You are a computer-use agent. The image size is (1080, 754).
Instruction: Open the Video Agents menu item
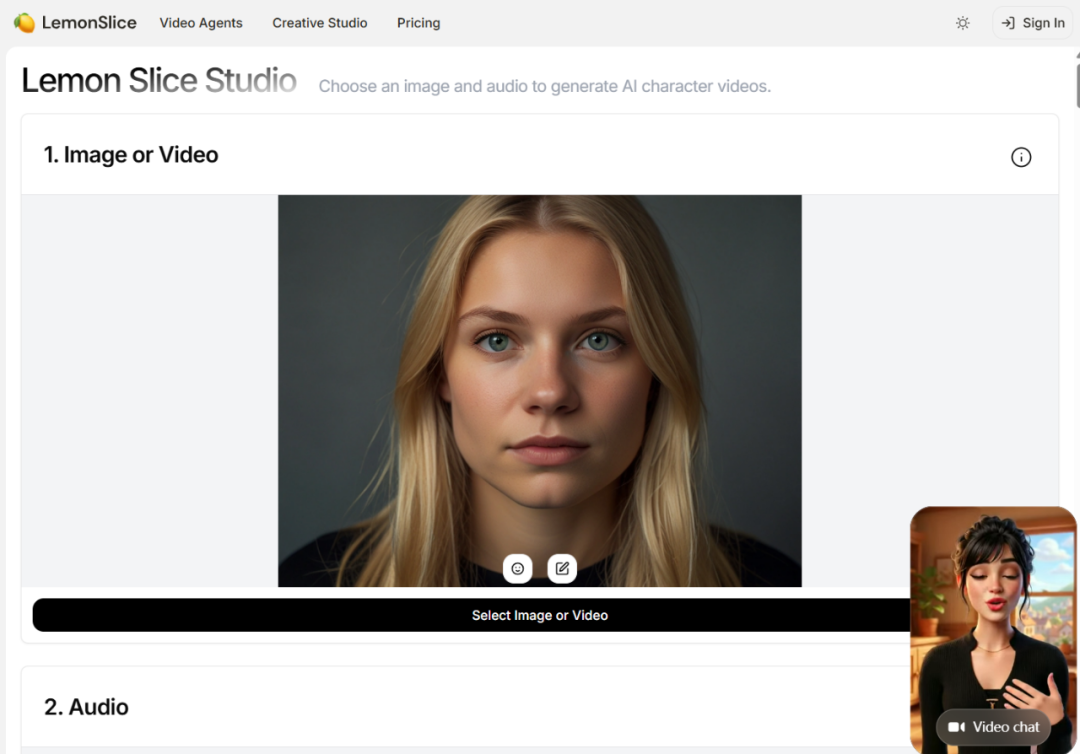(201, 23)
